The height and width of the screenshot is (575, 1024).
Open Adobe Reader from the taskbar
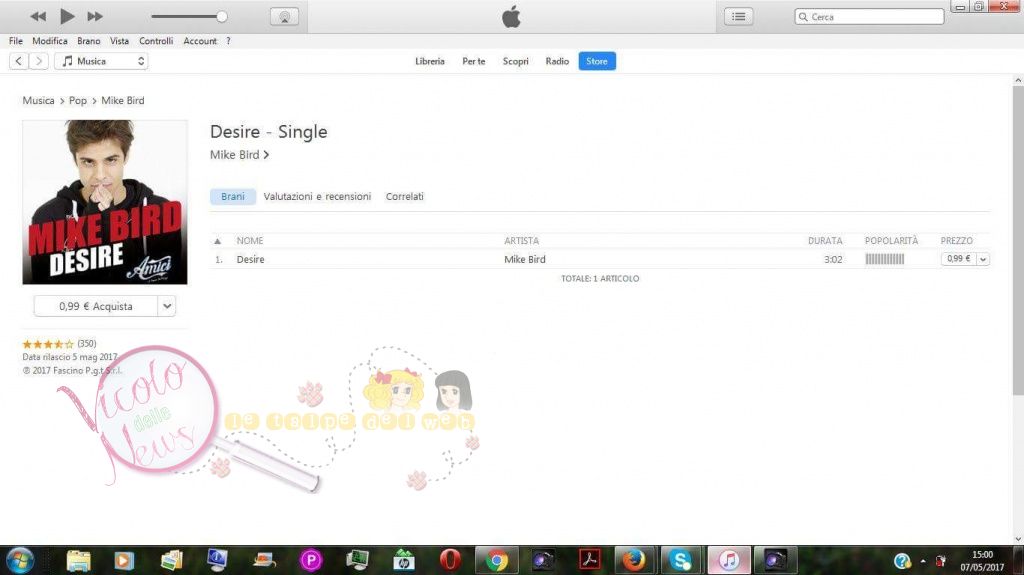point(590,561)
